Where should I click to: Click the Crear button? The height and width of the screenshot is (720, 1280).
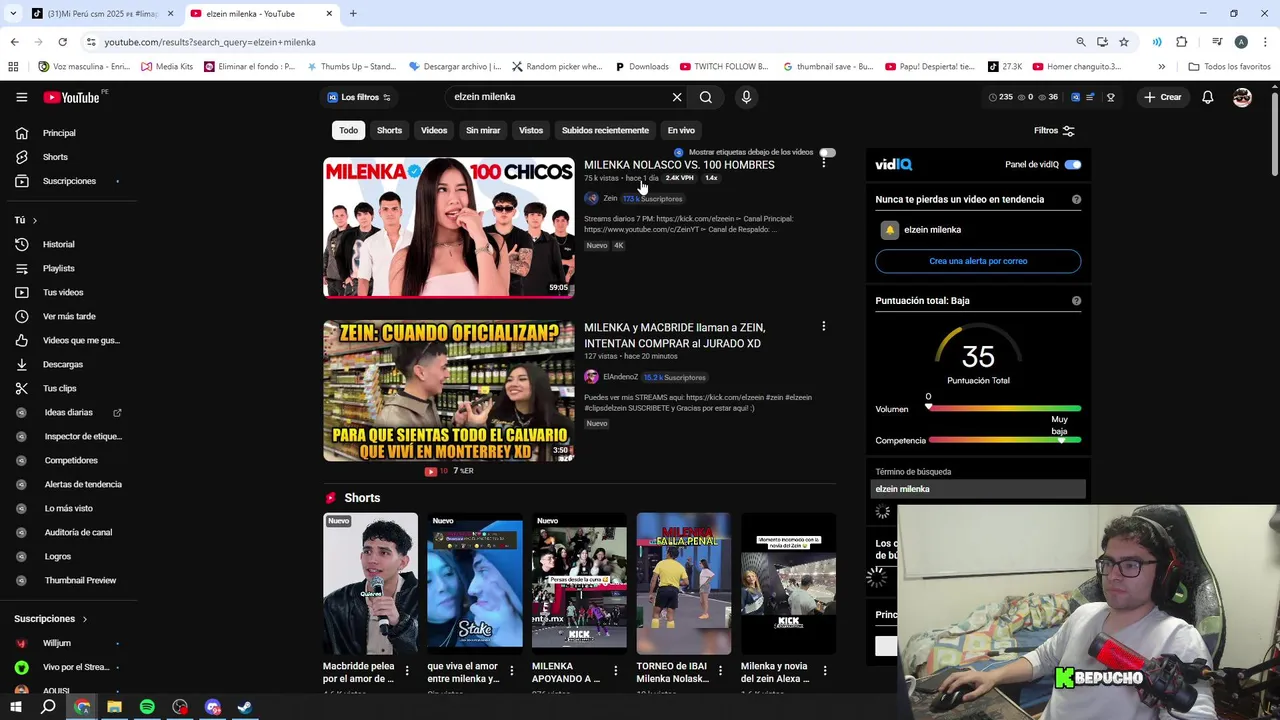[1163, 97]
